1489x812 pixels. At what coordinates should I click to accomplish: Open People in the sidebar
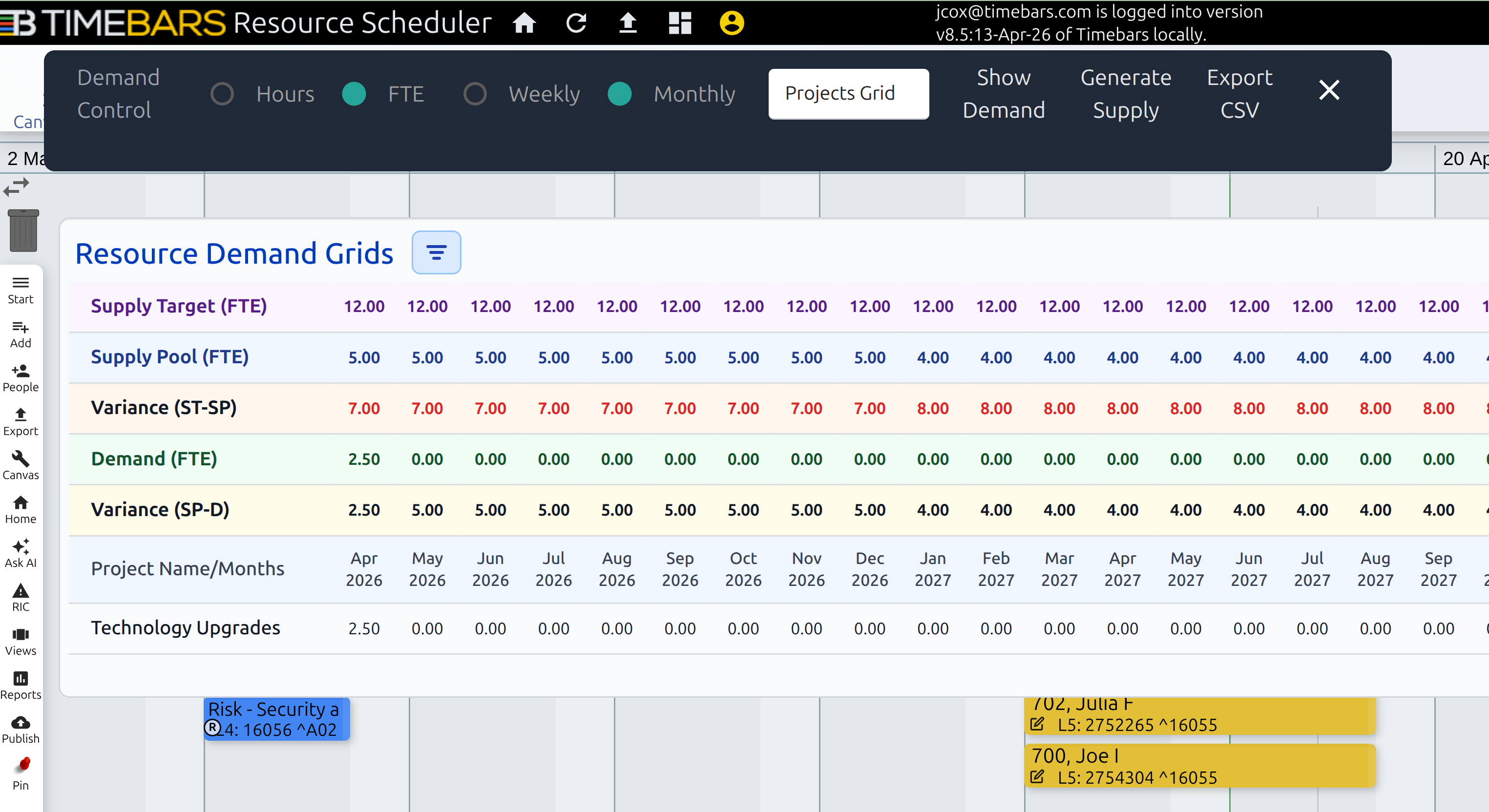point(20,378)
